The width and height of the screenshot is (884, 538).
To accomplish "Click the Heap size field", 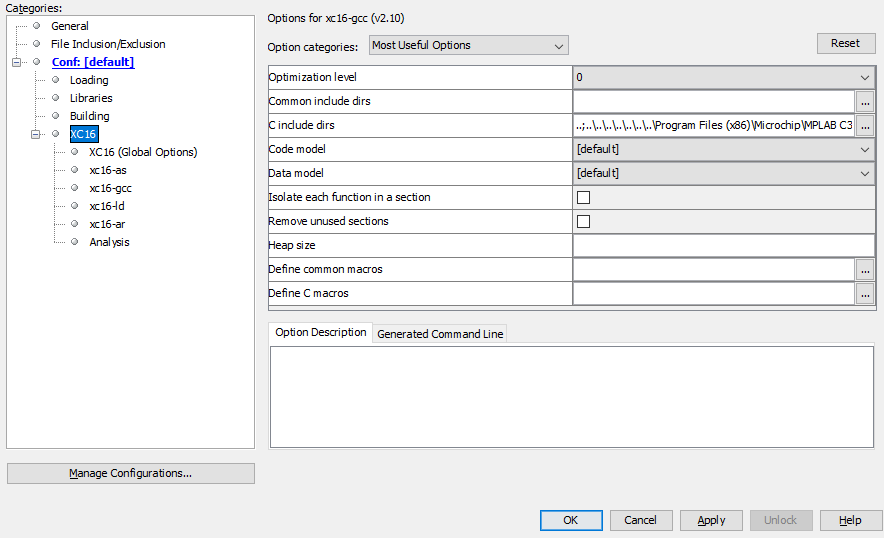I will [x=724, y=245].
